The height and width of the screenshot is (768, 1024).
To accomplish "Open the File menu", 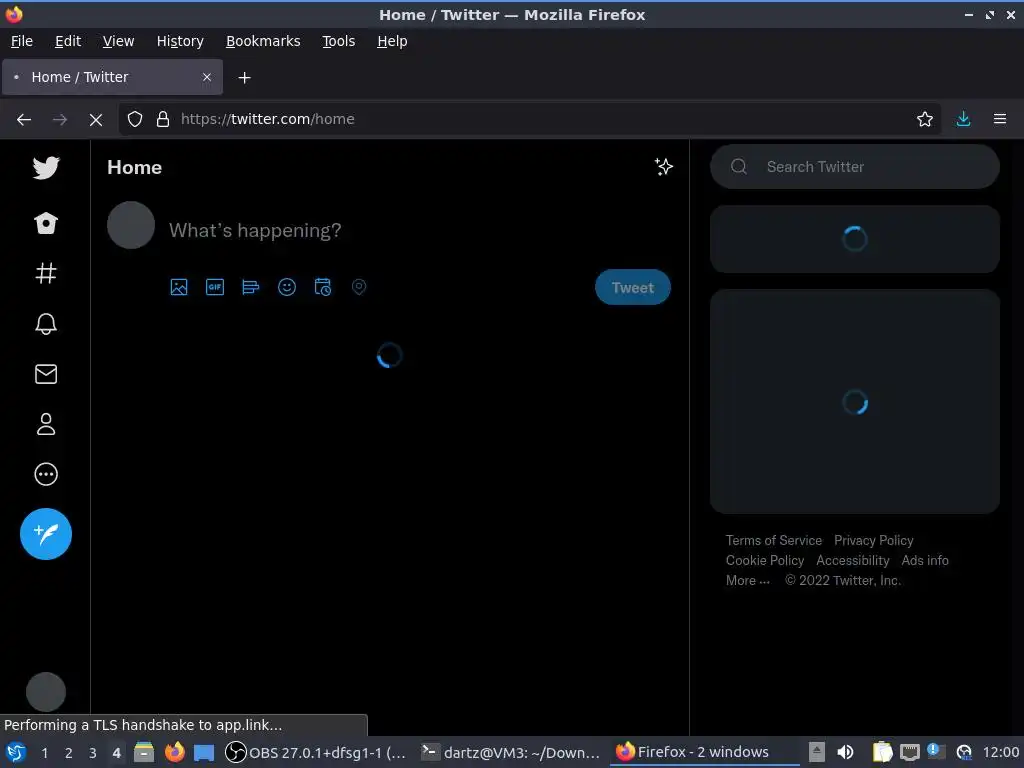I will tap(22, 41).
